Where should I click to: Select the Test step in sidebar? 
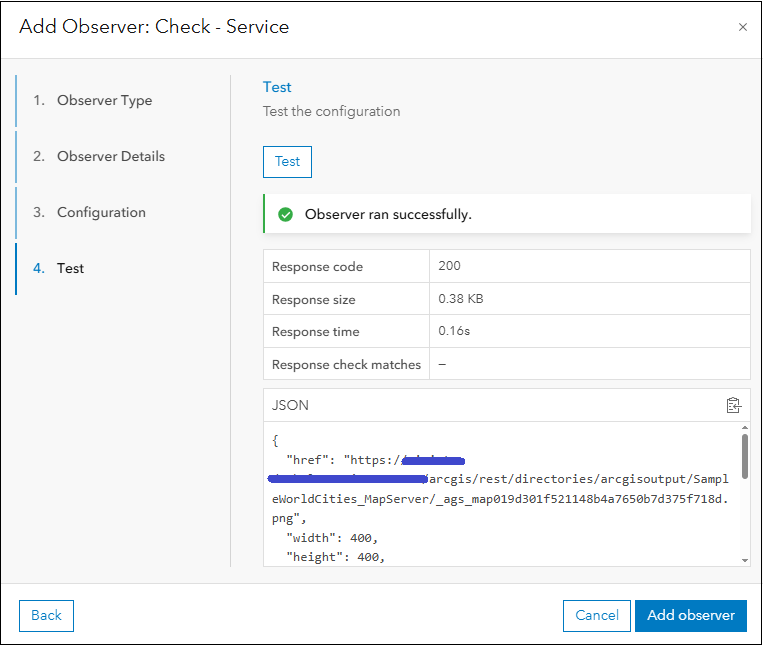70,268
